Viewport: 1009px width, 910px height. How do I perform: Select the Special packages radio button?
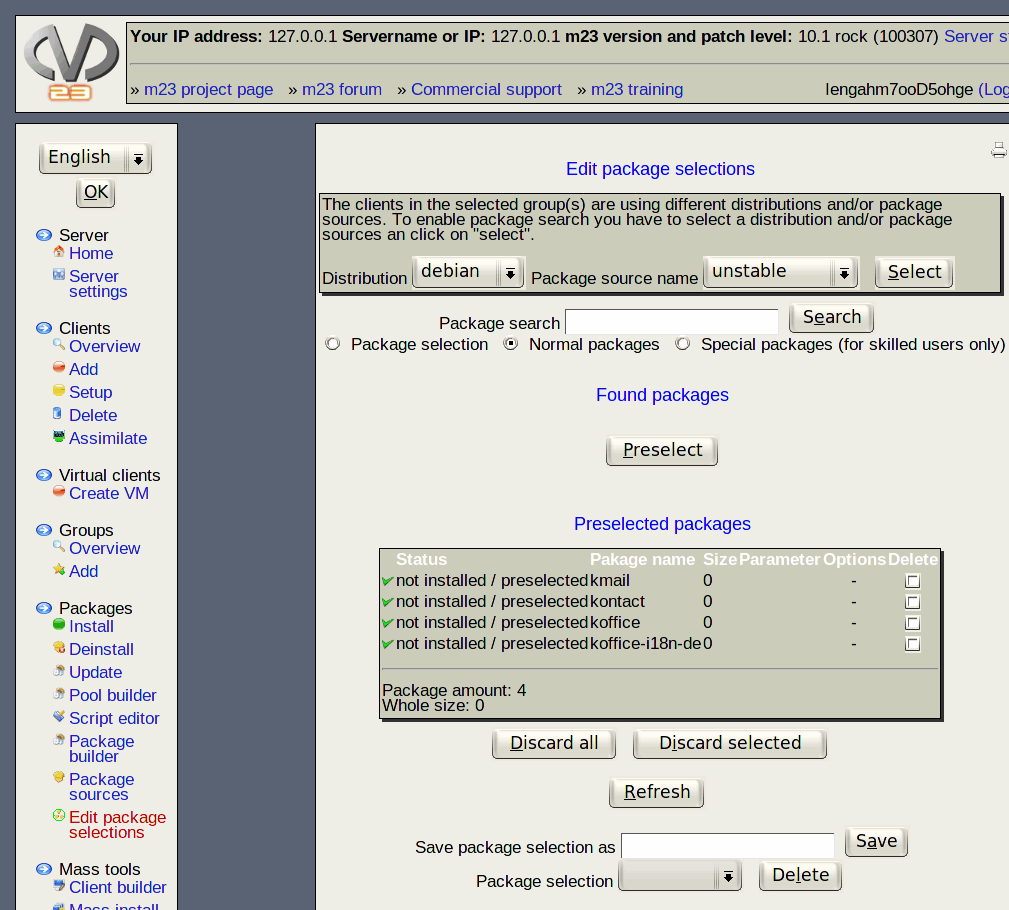click(683, 344)
